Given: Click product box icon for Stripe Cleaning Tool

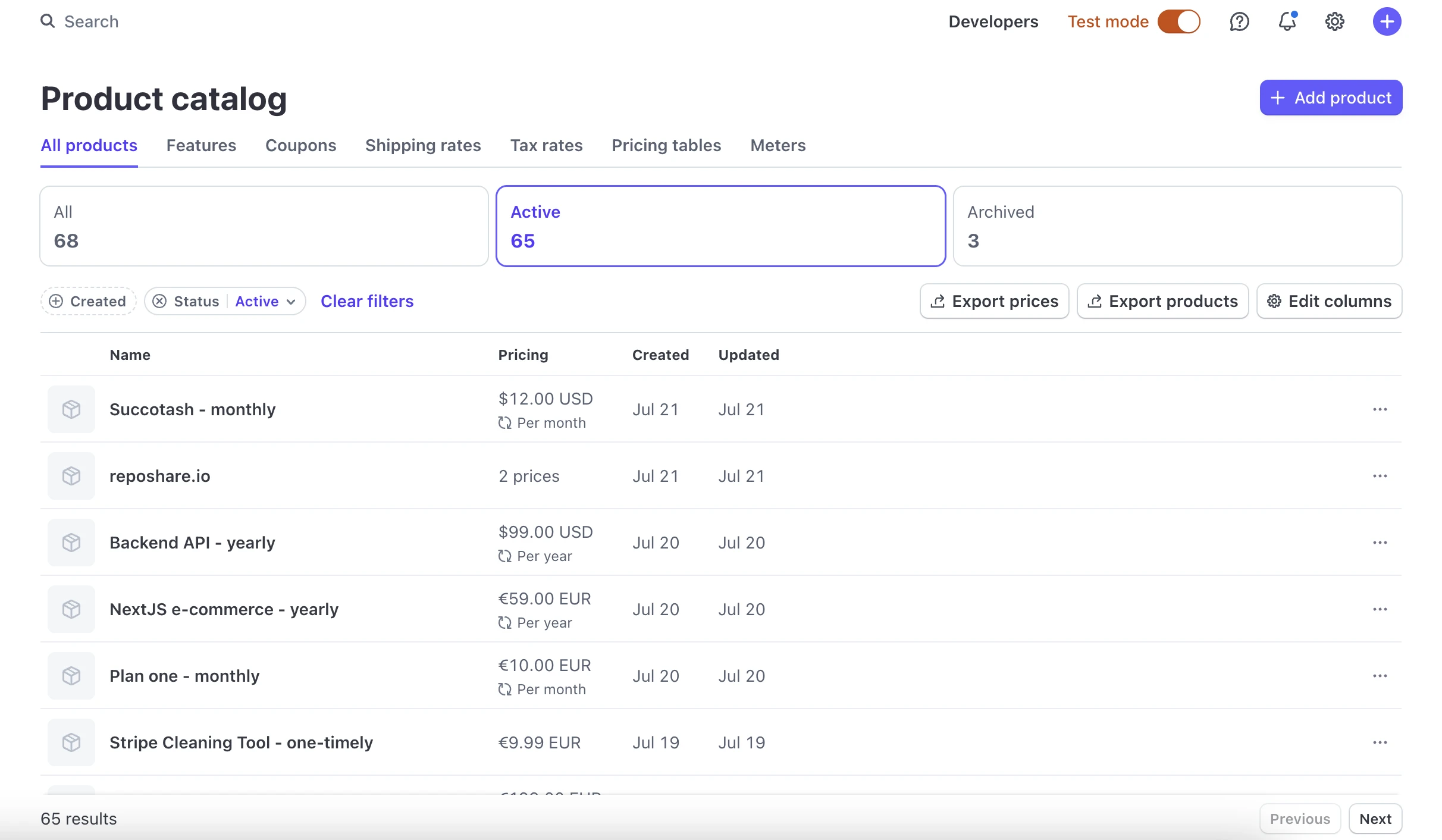Looking at the screenshot, I should click(71, 742).
